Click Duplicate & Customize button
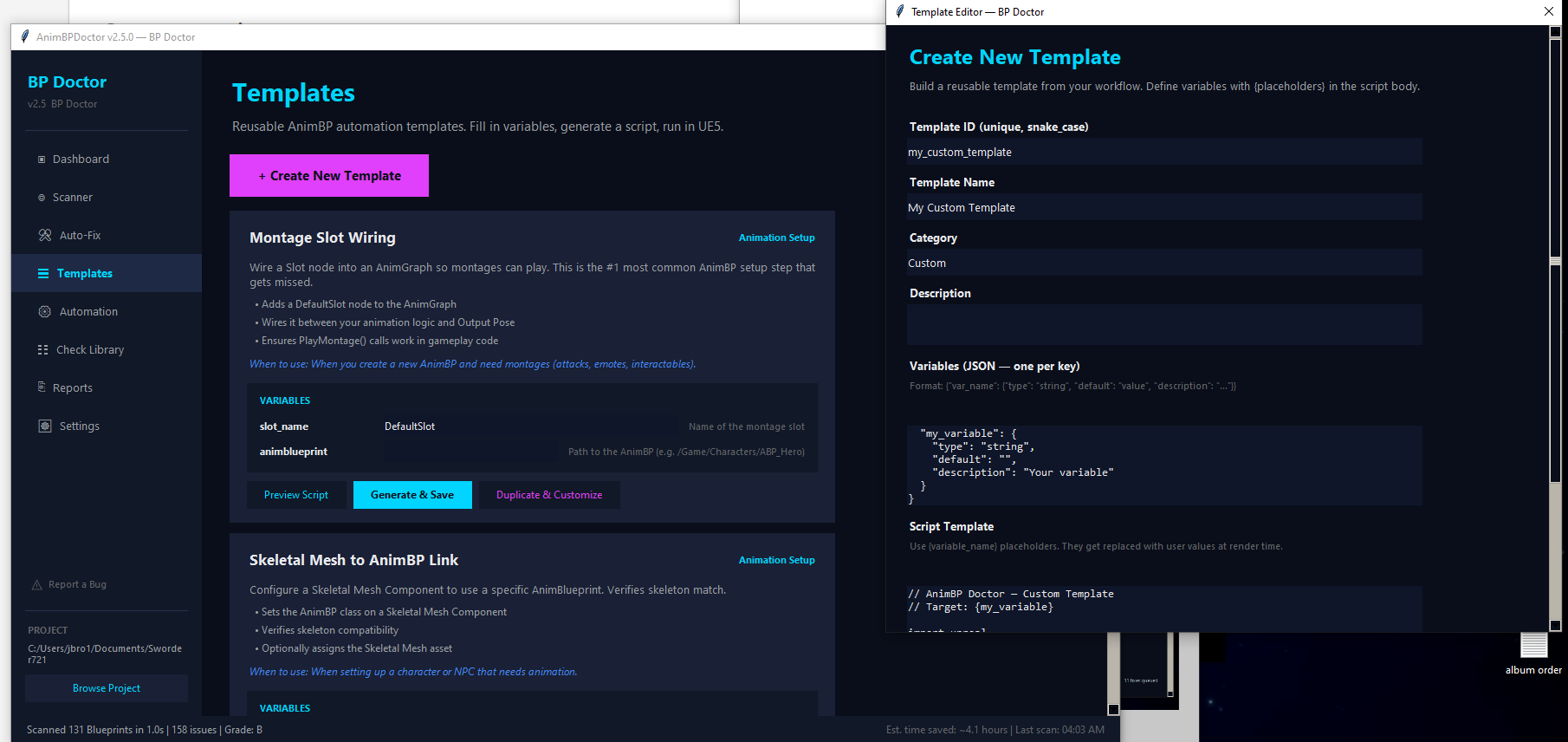 [x=549, y=495]
